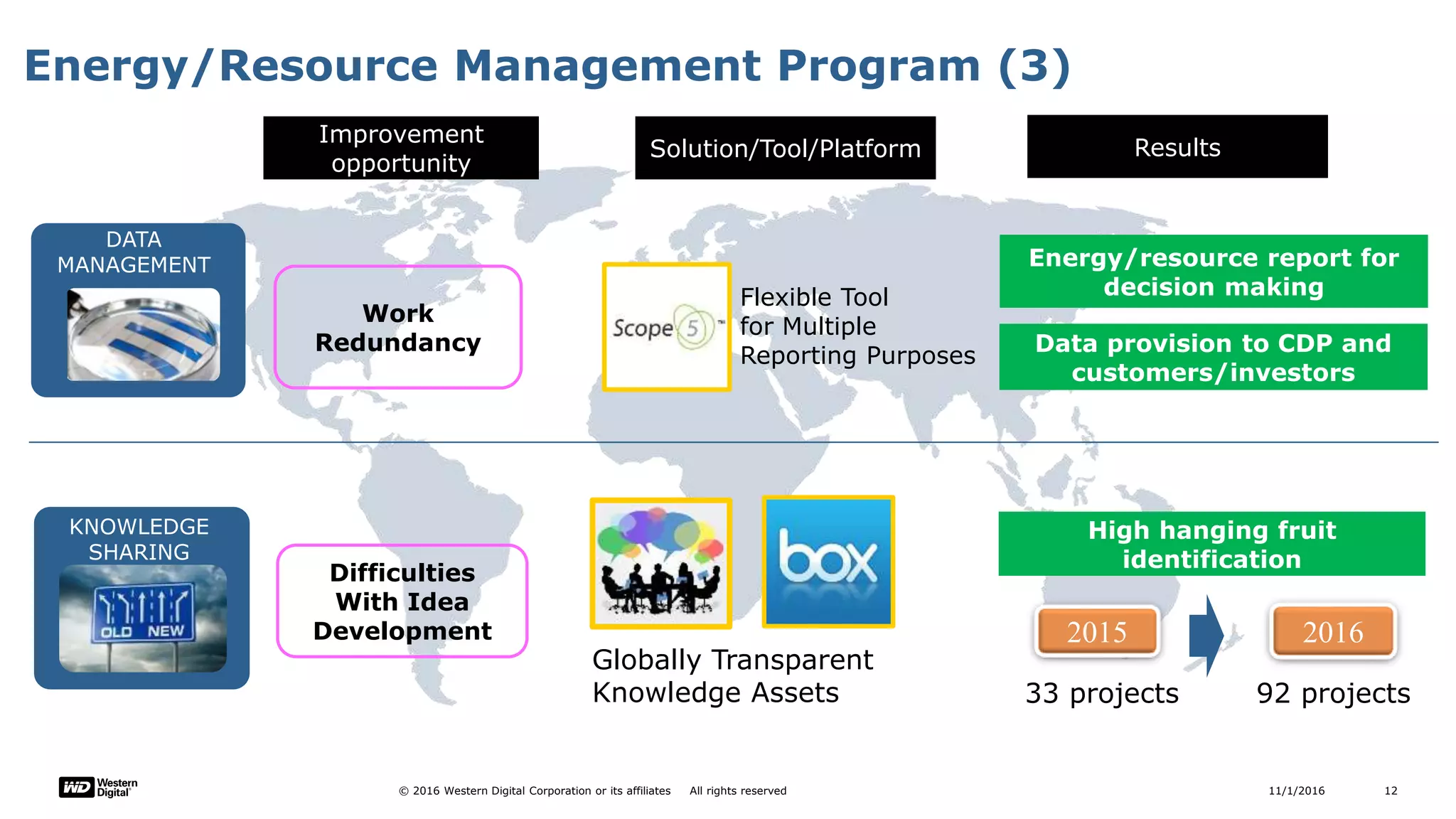Click the orange 2016 button
This screenshot has height=819, width=1456.
coord(1333,631)
